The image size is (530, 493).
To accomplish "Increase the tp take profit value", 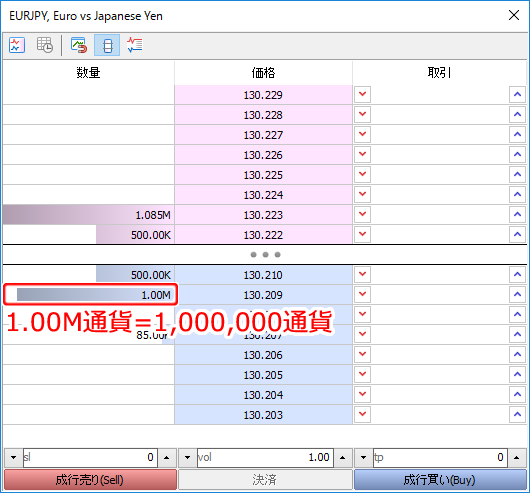I will tap(516, 458).
